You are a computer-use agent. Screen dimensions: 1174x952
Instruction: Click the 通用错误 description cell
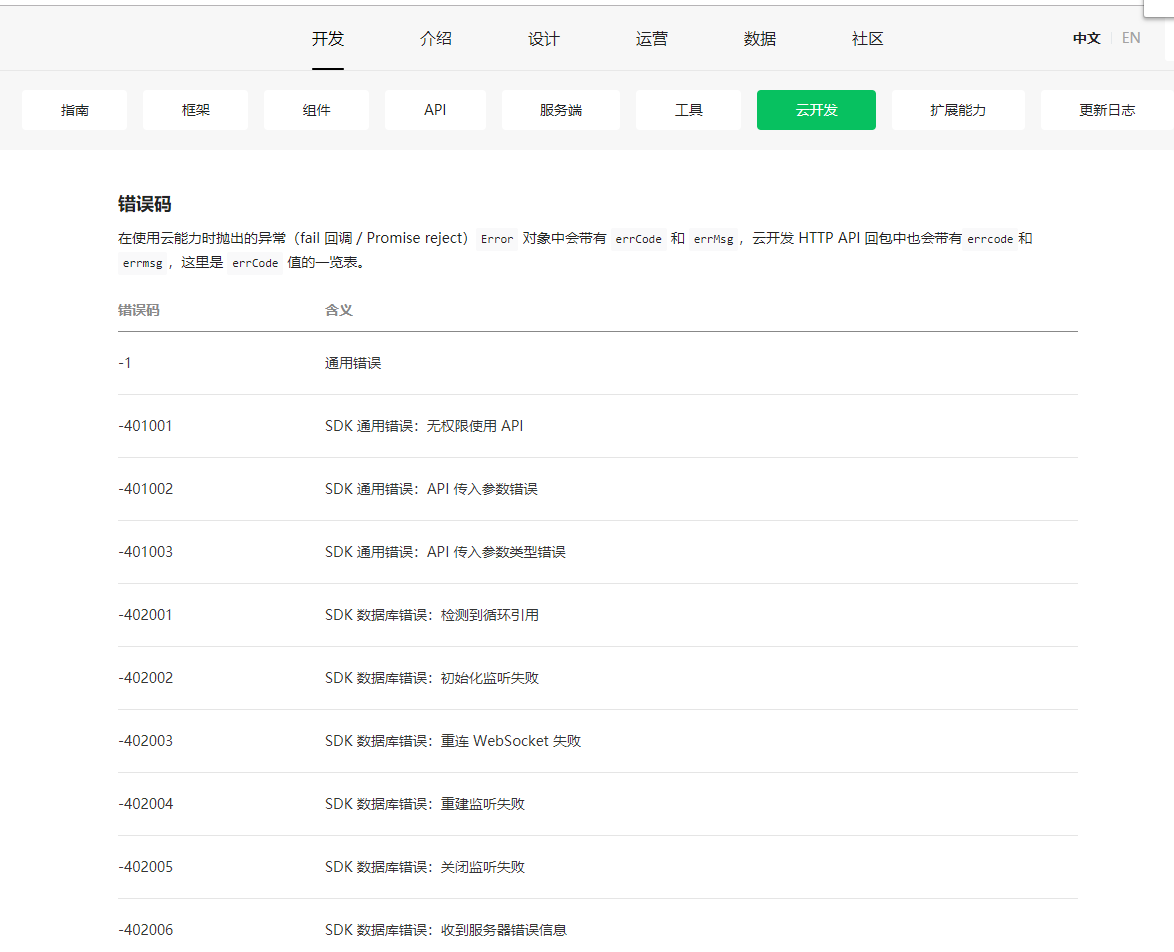(353, 363)
